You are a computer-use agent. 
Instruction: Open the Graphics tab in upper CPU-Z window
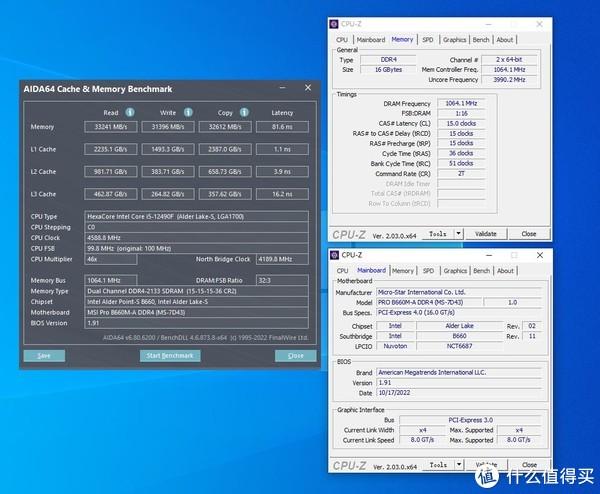[454, 40]
